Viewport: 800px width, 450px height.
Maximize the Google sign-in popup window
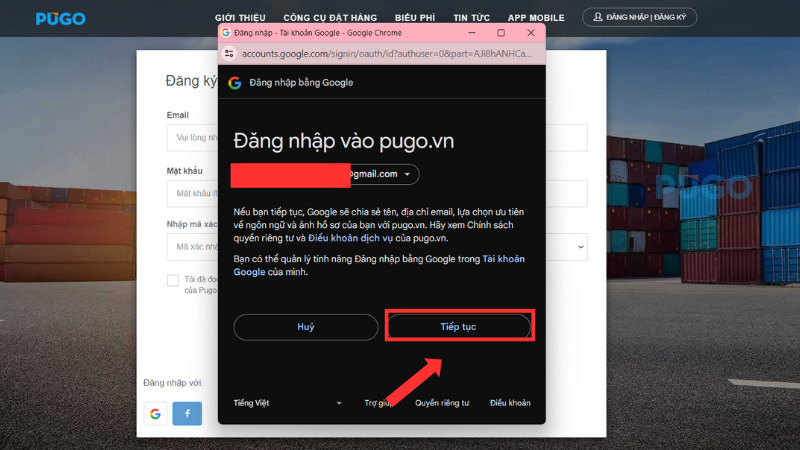click(x=501, y=32)
